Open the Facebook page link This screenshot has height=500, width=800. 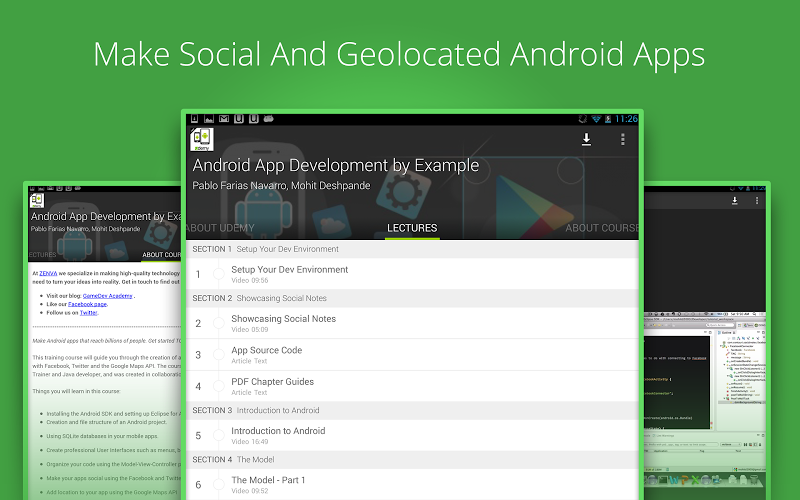tap(87, 304)
